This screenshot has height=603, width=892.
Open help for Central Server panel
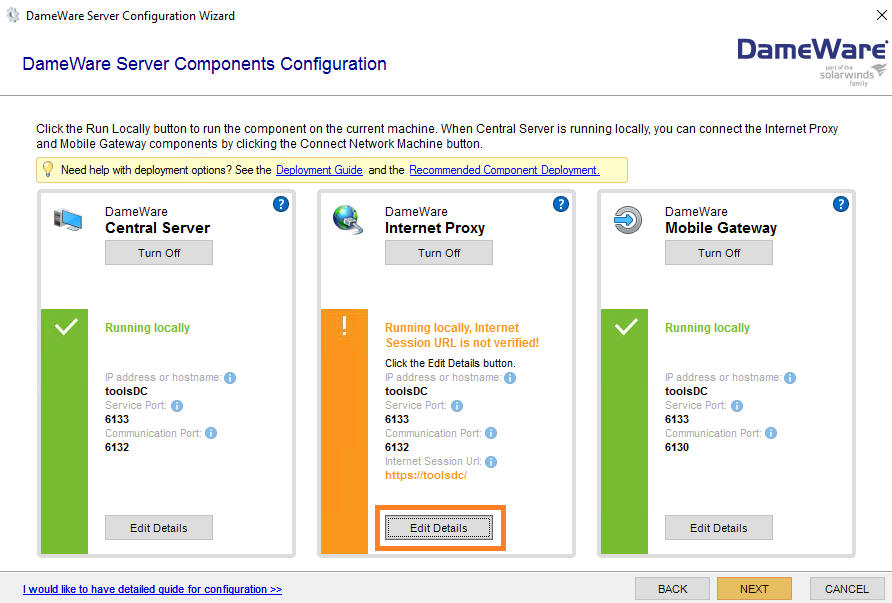(x=281, y=204)
